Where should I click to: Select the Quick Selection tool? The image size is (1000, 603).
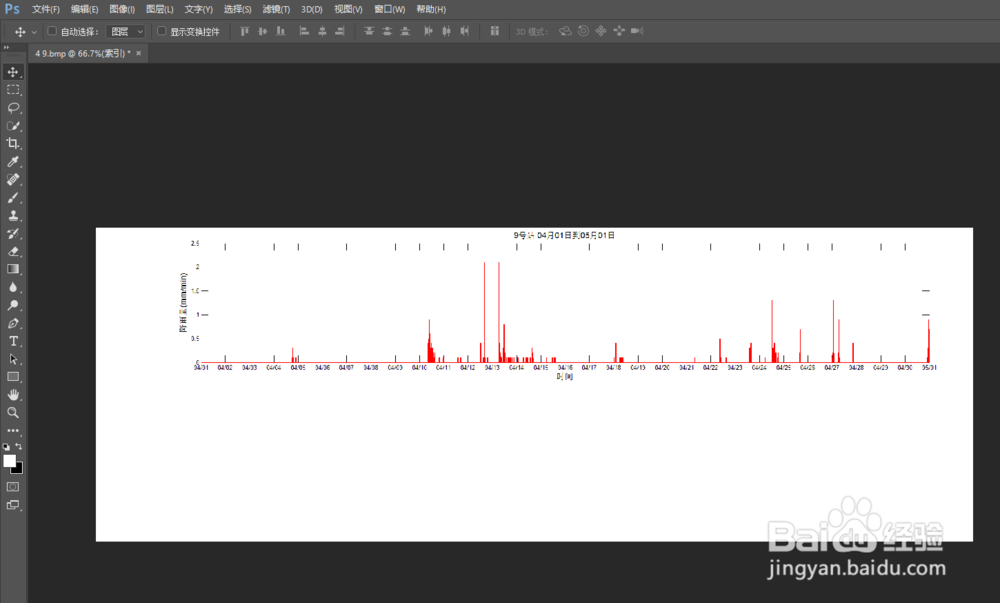[13, 126]
